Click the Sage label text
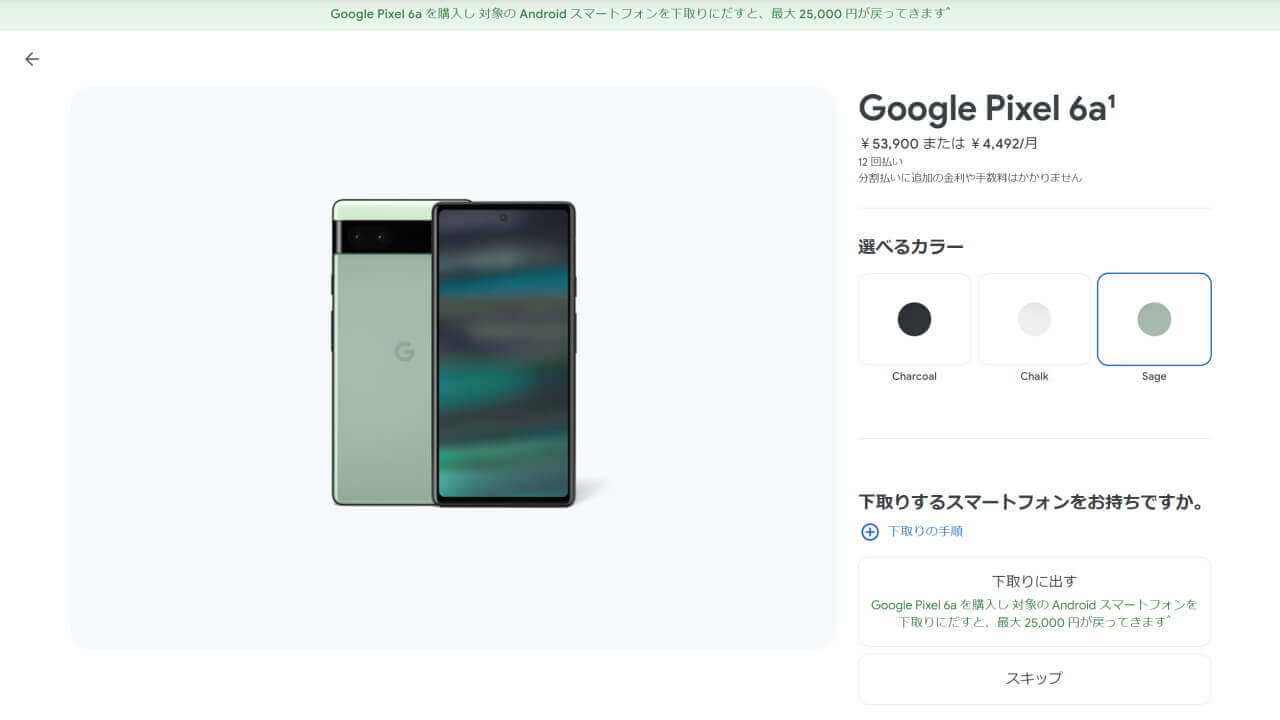Screen dimensions: 1280x720 click(1154, 377)
